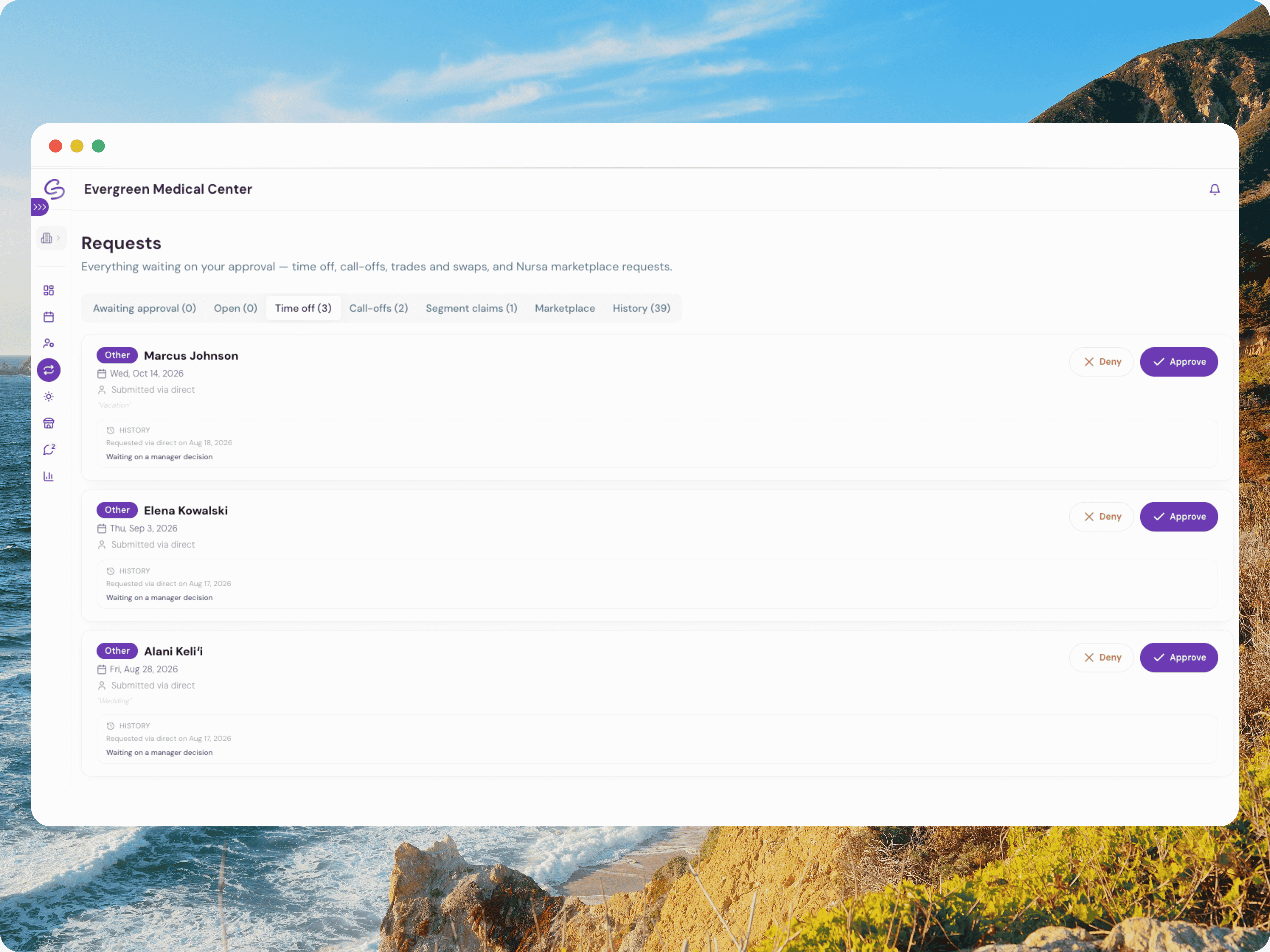Deny Alani Keli'i's time off request

pos(1101,658)
